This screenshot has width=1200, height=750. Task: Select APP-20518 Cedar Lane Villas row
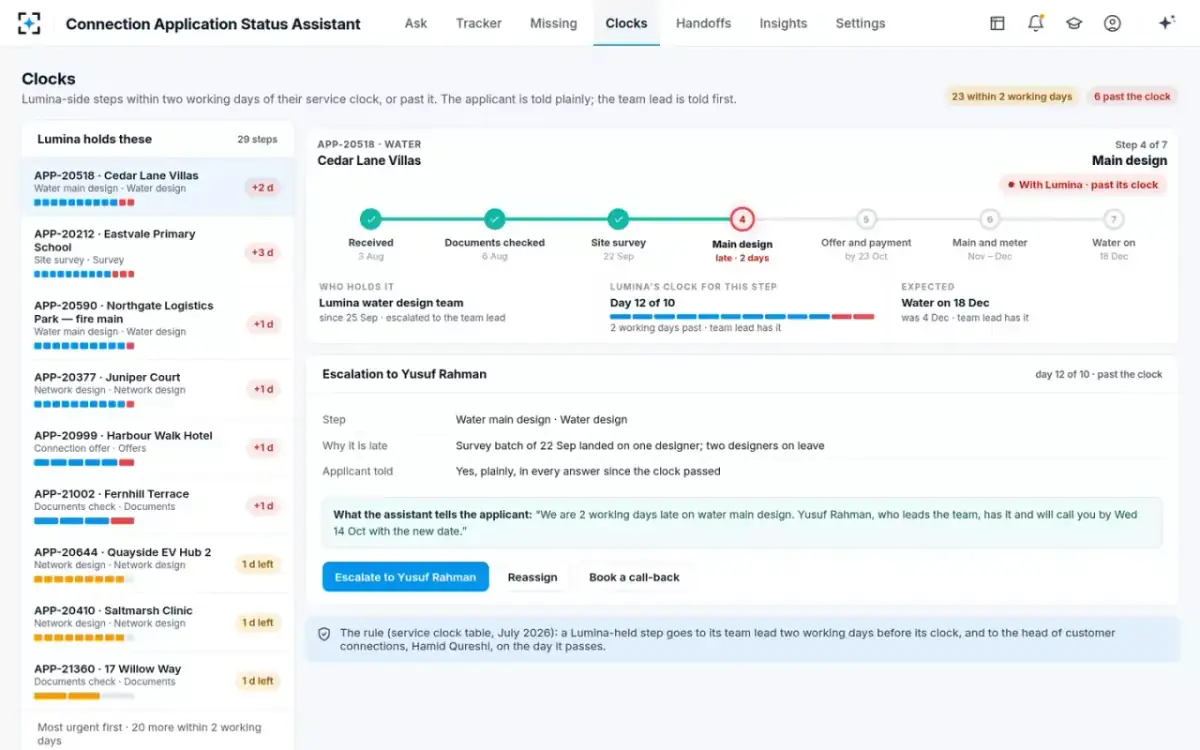(158, 187)
